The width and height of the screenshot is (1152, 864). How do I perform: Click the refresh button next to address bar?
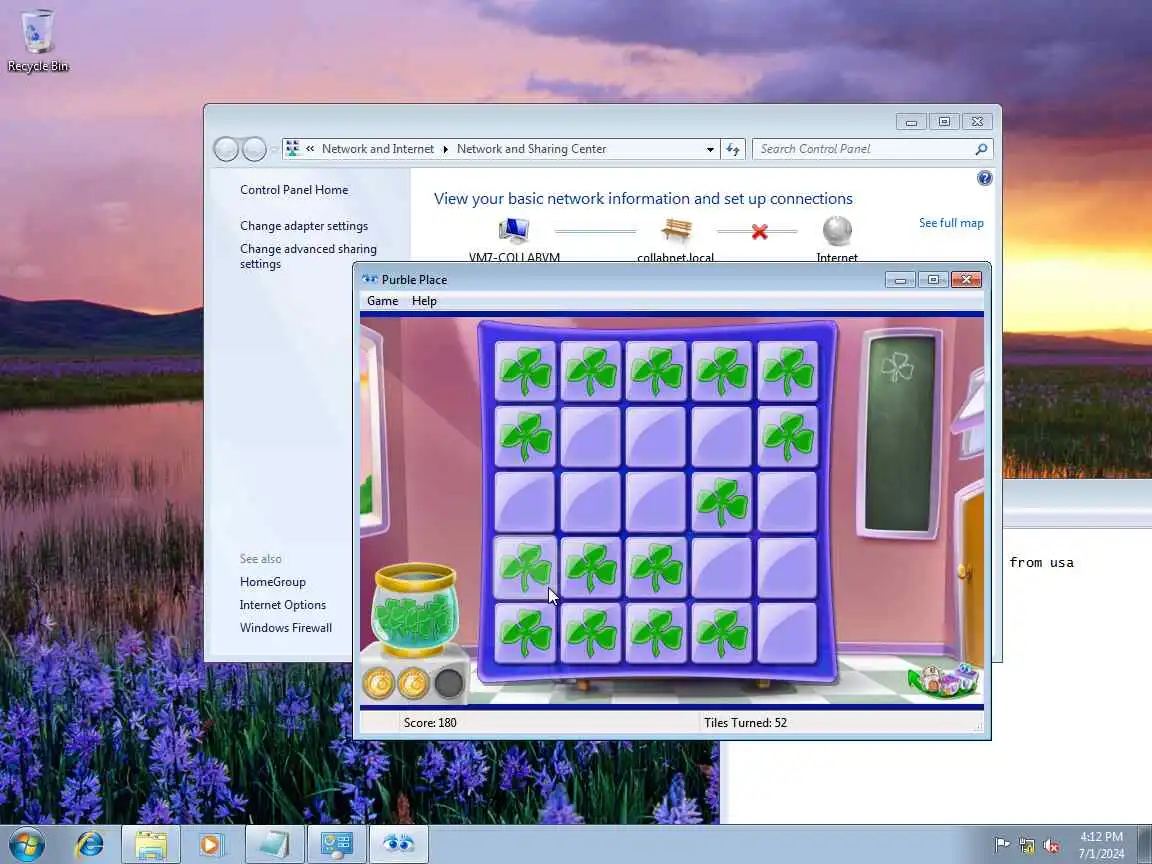[x=732, y=149]
